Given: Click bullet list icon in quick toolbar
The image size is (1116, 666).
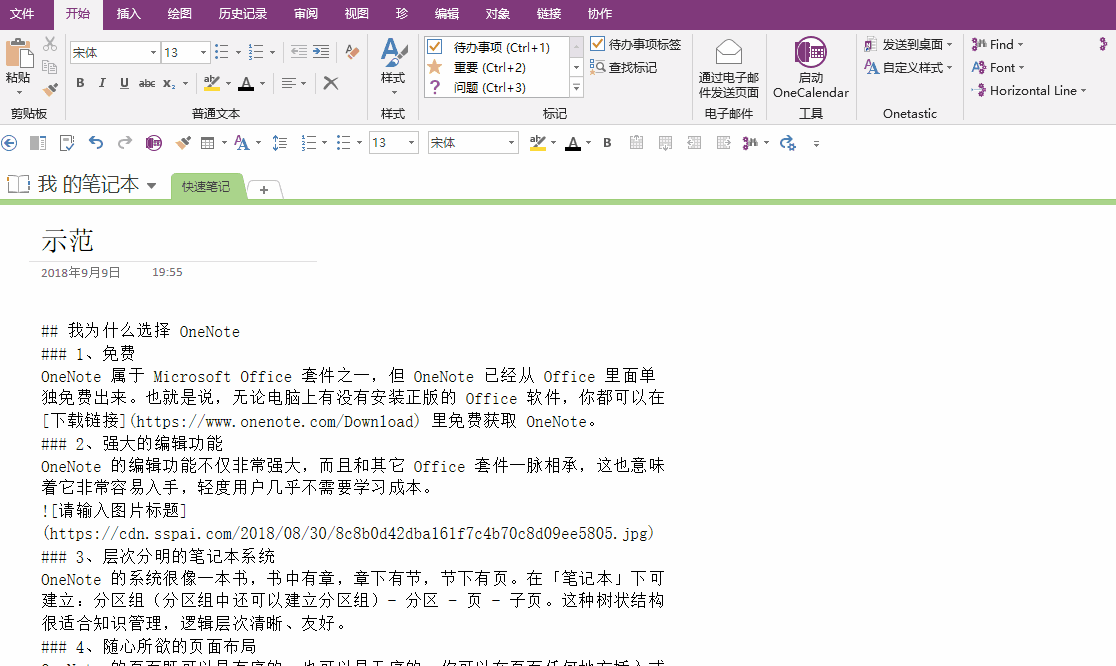Looking at the screenshot, I should coord(344,143).
